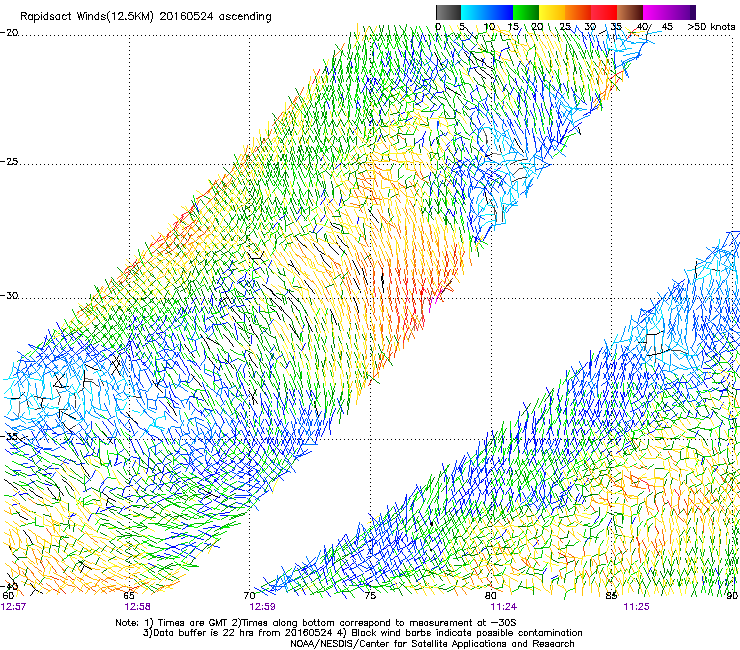Viewport: 740px width, 650px height.
Task: Click the '12:57' swath time label
Action: 13,607
